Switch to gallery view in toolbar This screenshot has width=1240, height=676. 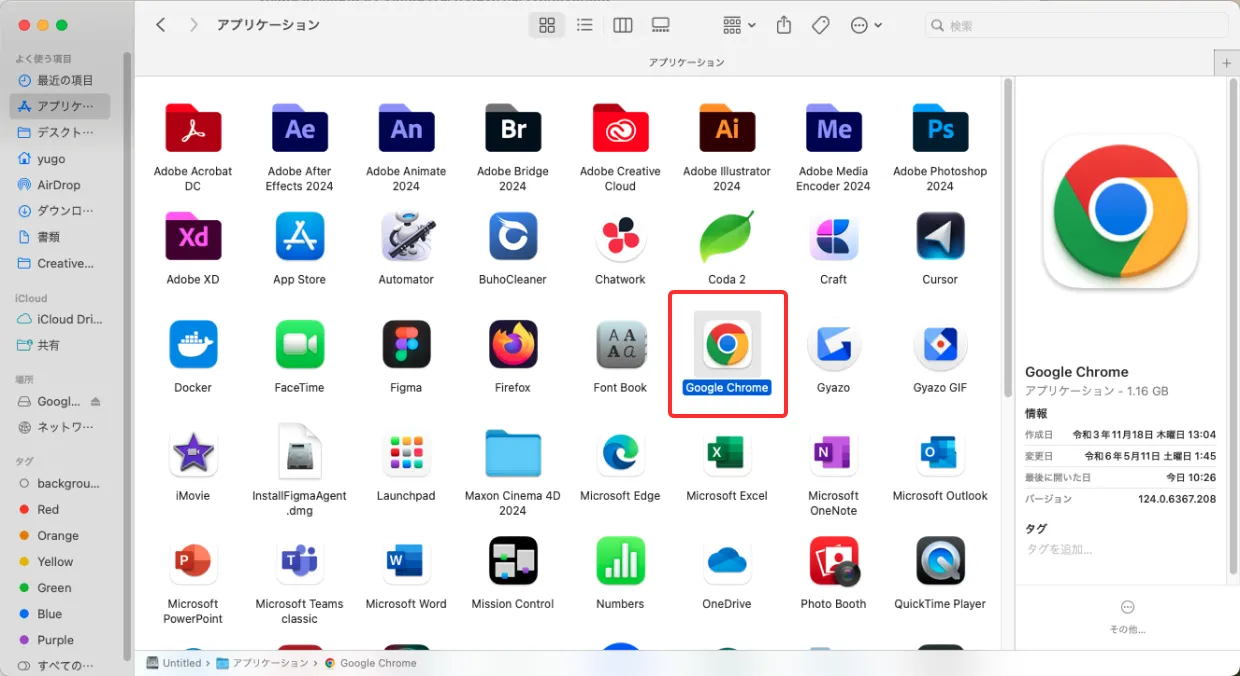[660, 26]
